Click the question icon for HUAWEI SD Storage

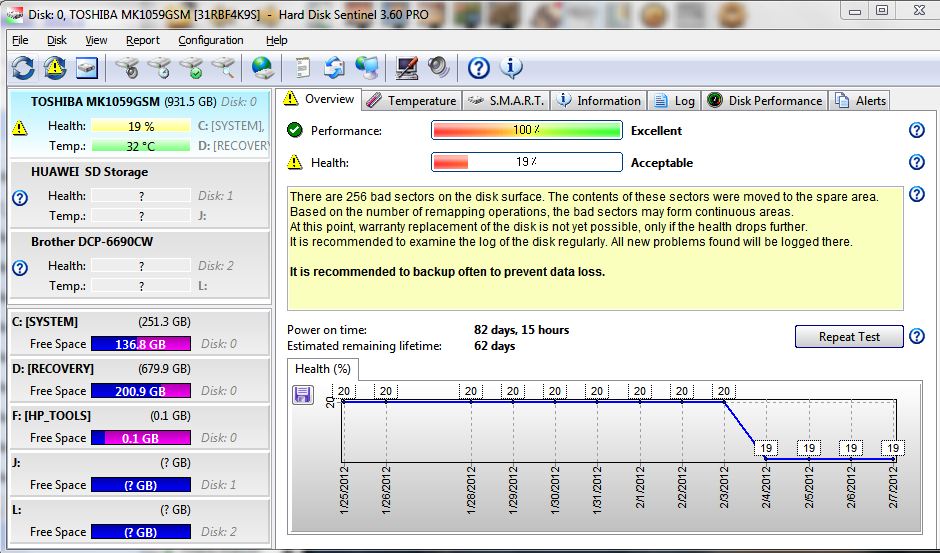point(20,197)
